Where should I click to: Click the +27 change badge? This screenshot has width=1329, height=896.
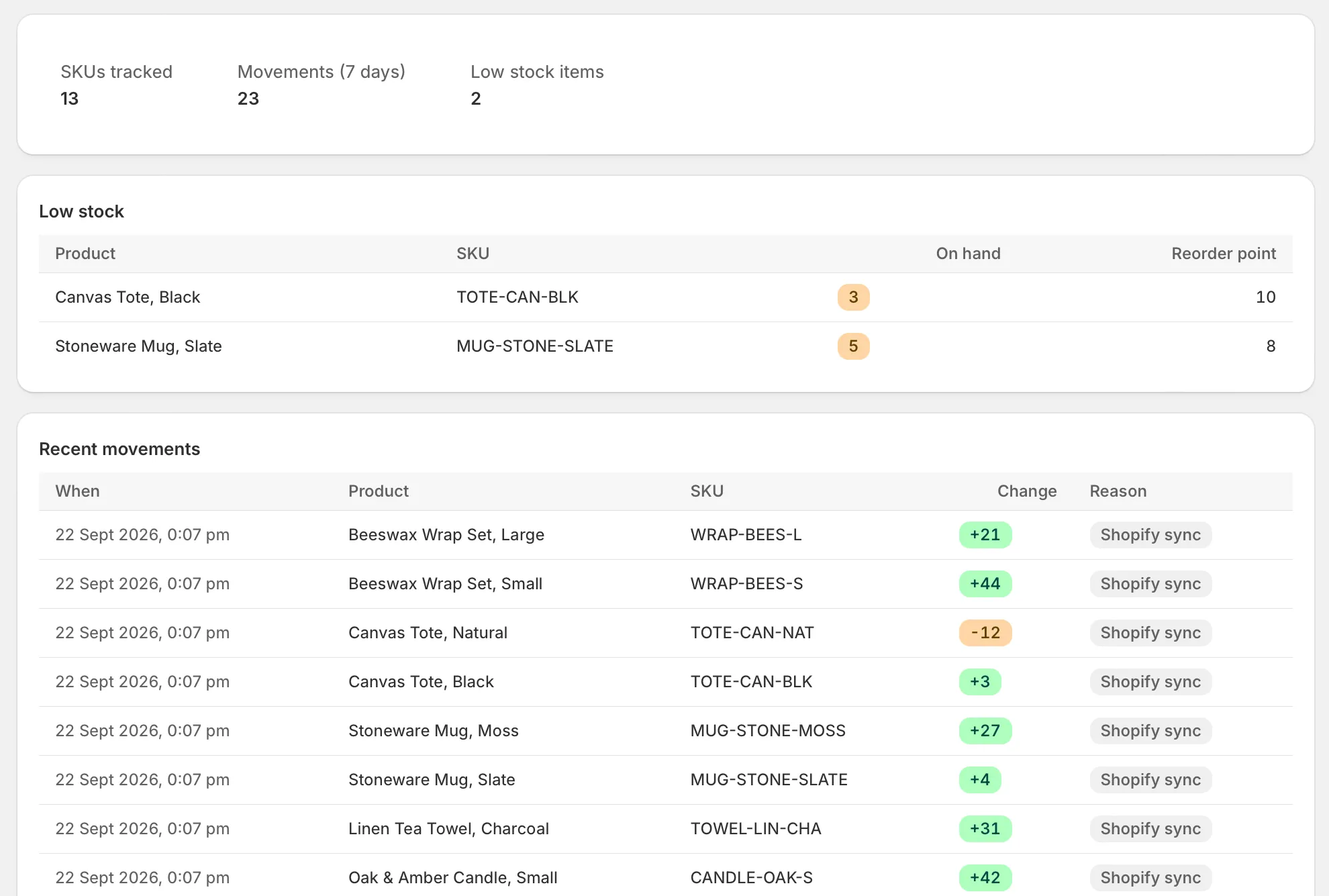pos(985,731)
